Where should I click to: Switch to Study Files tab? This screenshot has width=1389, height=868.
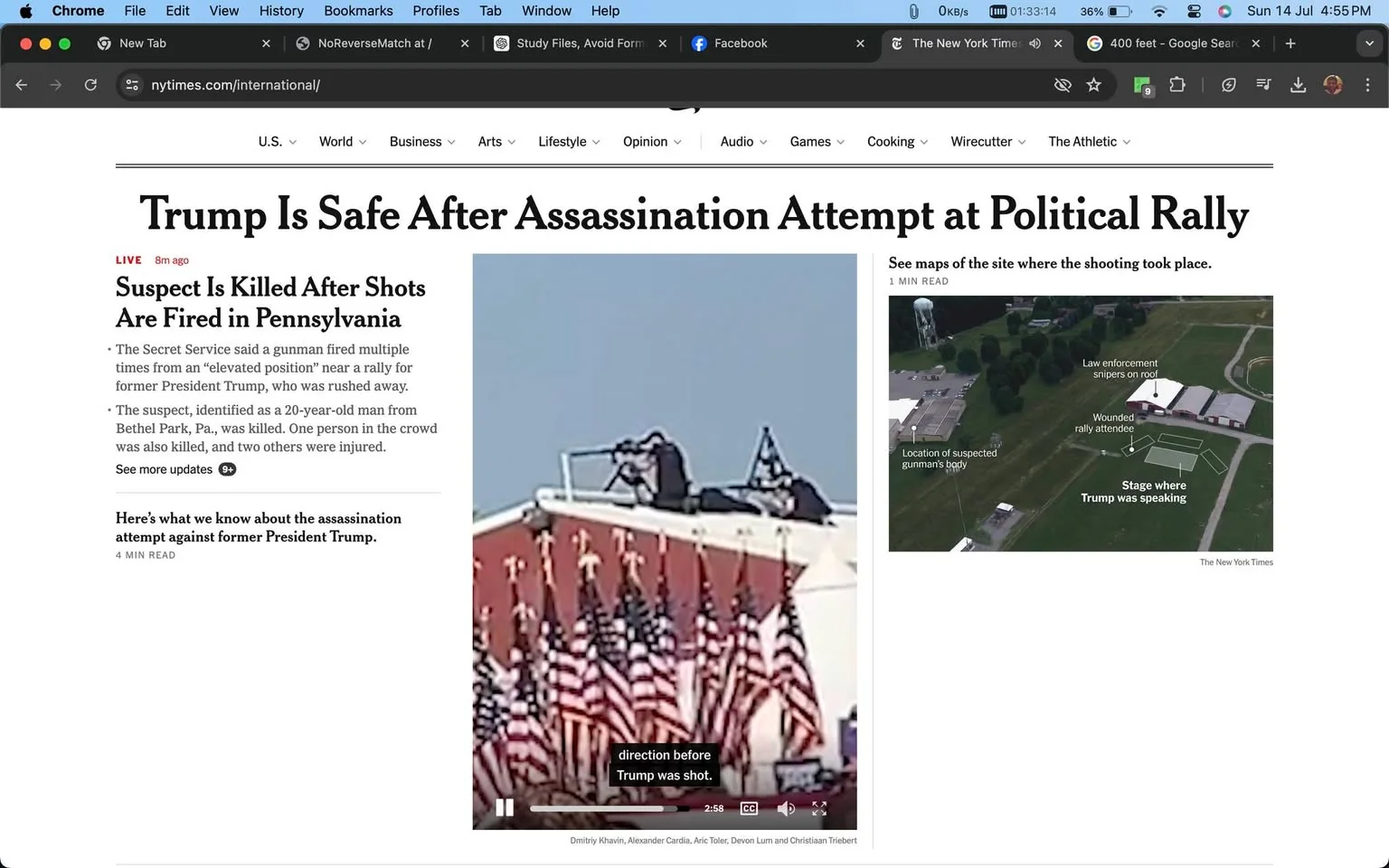579,43
